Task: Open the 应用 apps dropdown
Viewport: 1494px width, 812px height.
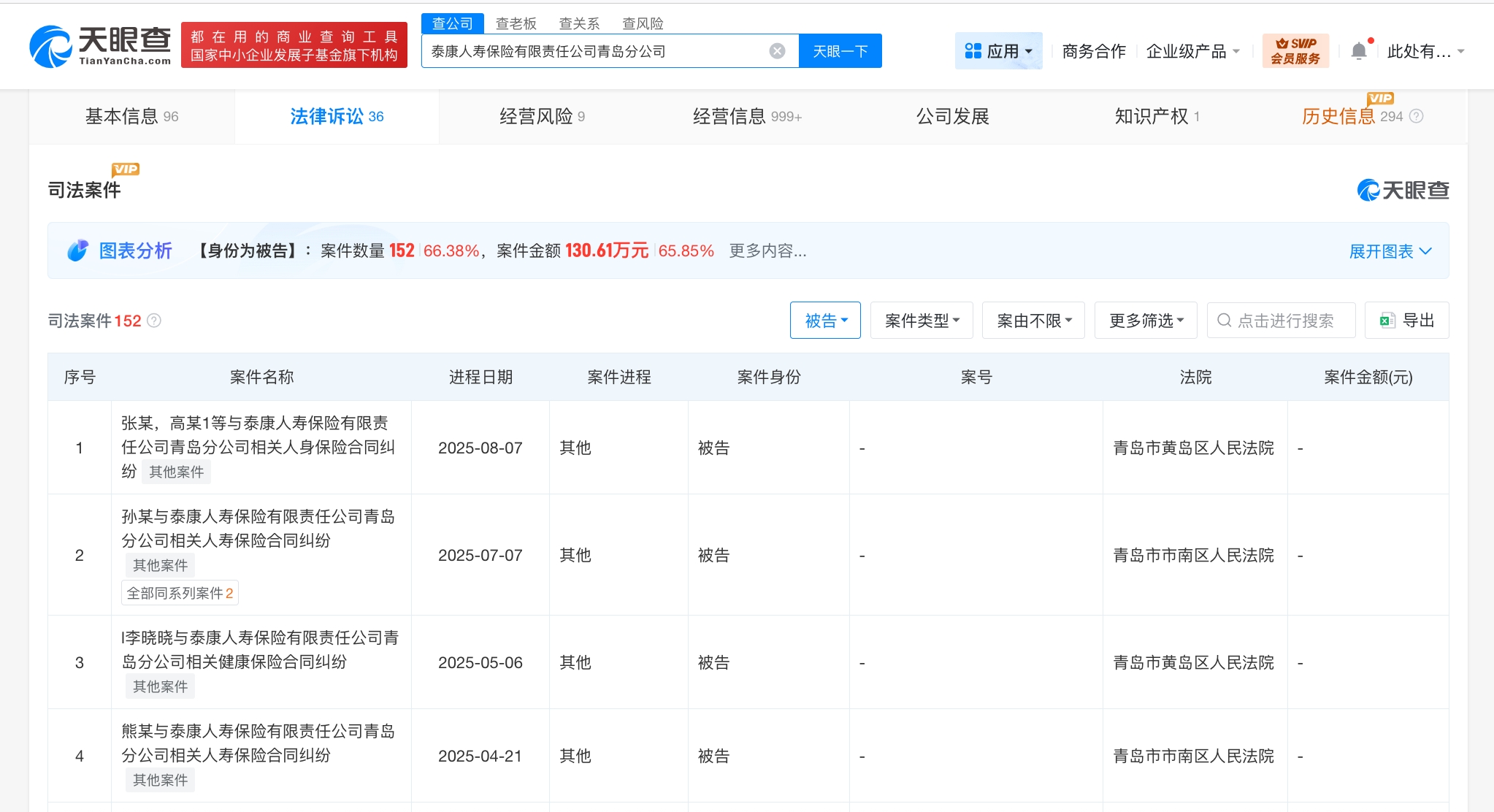Action: click(x=998, y=51)
